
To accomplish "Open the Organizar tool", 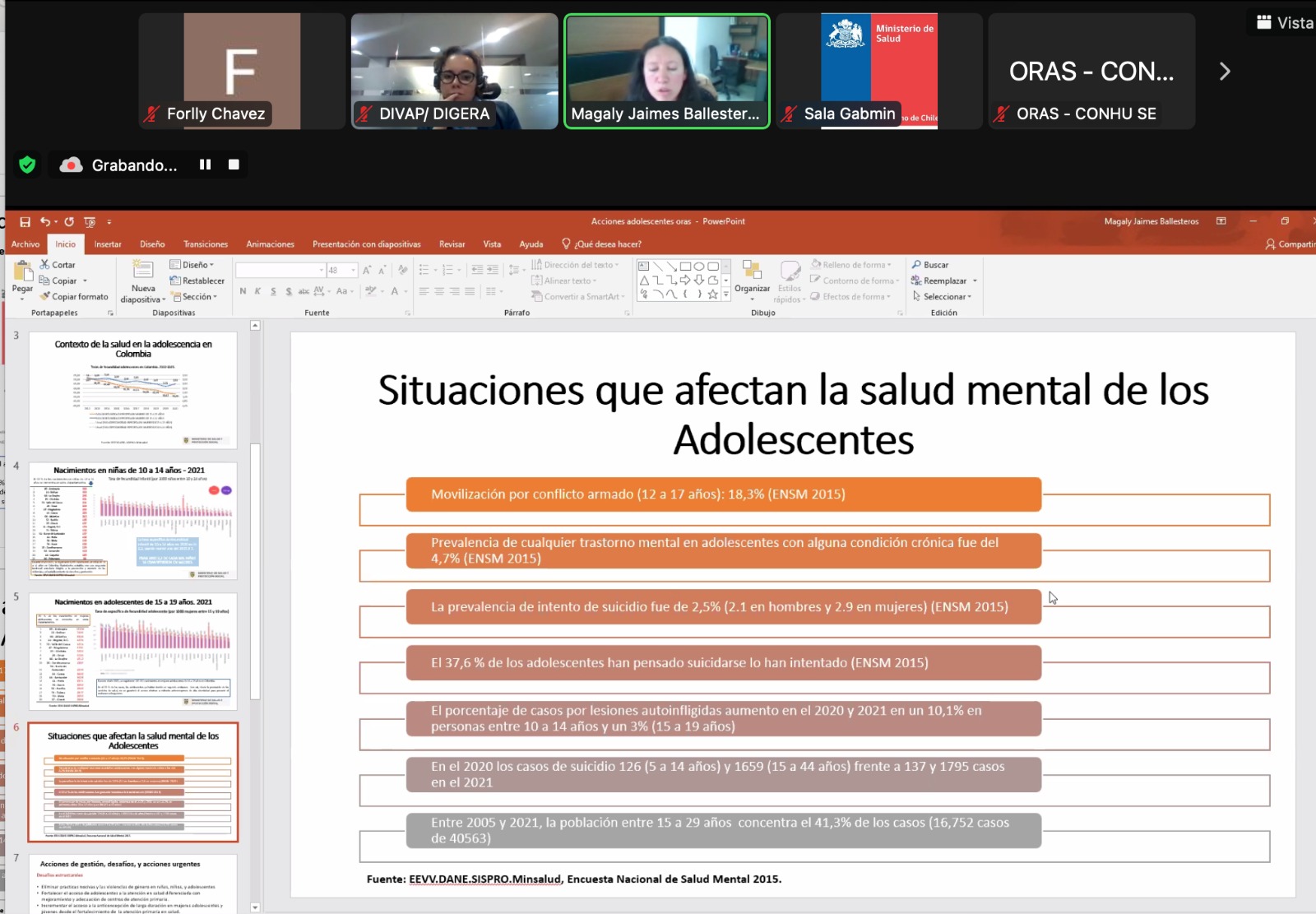I will pos(752,276).
